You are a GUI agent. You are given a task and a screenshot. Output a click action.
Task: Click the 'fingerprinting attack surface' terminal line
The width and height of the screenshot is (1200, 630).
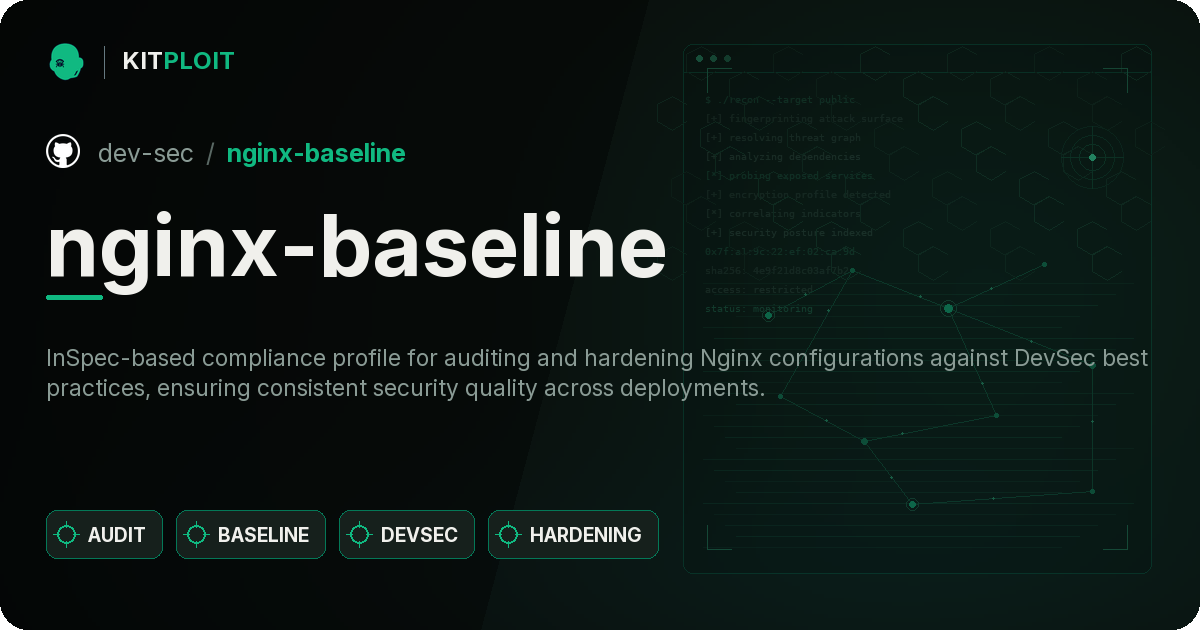coord(803,119)
